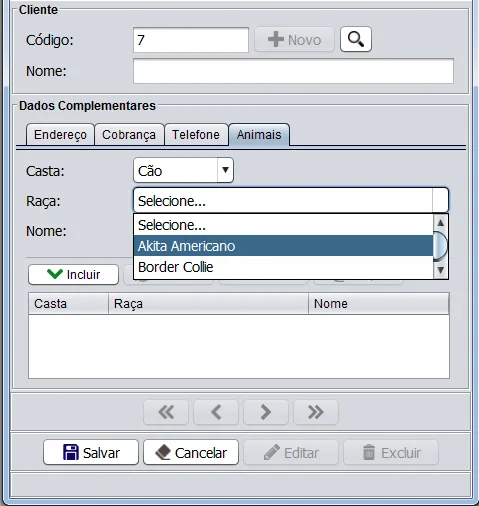Go to previous record arrow
Viewport: 479px width, 506px height.
click(216, 412)
